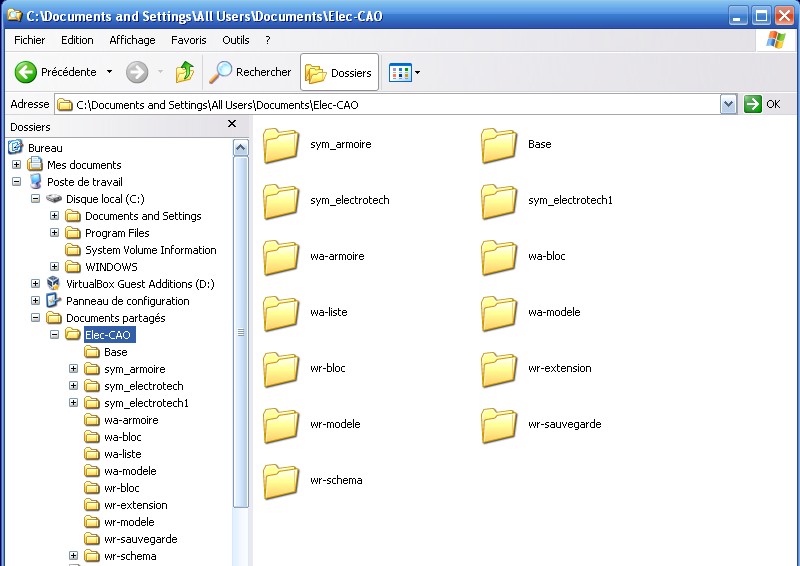800x566 pixels.
Task: Click the OK go button
Action: coord(764,104)
